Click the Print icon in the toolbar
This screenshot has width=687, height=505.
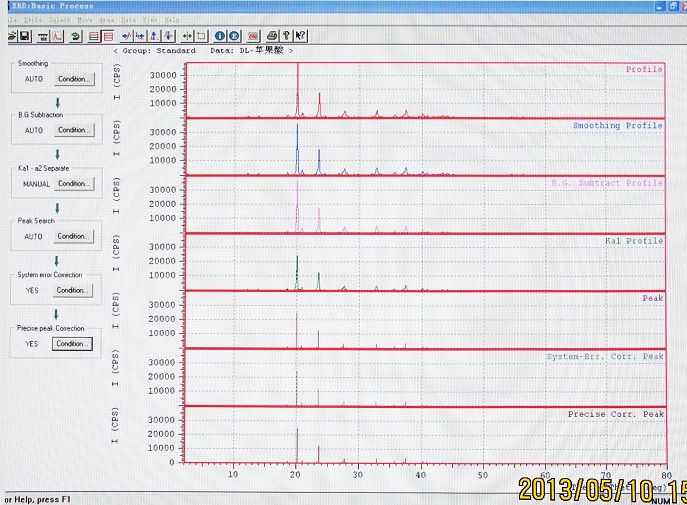tap(272, 36)
